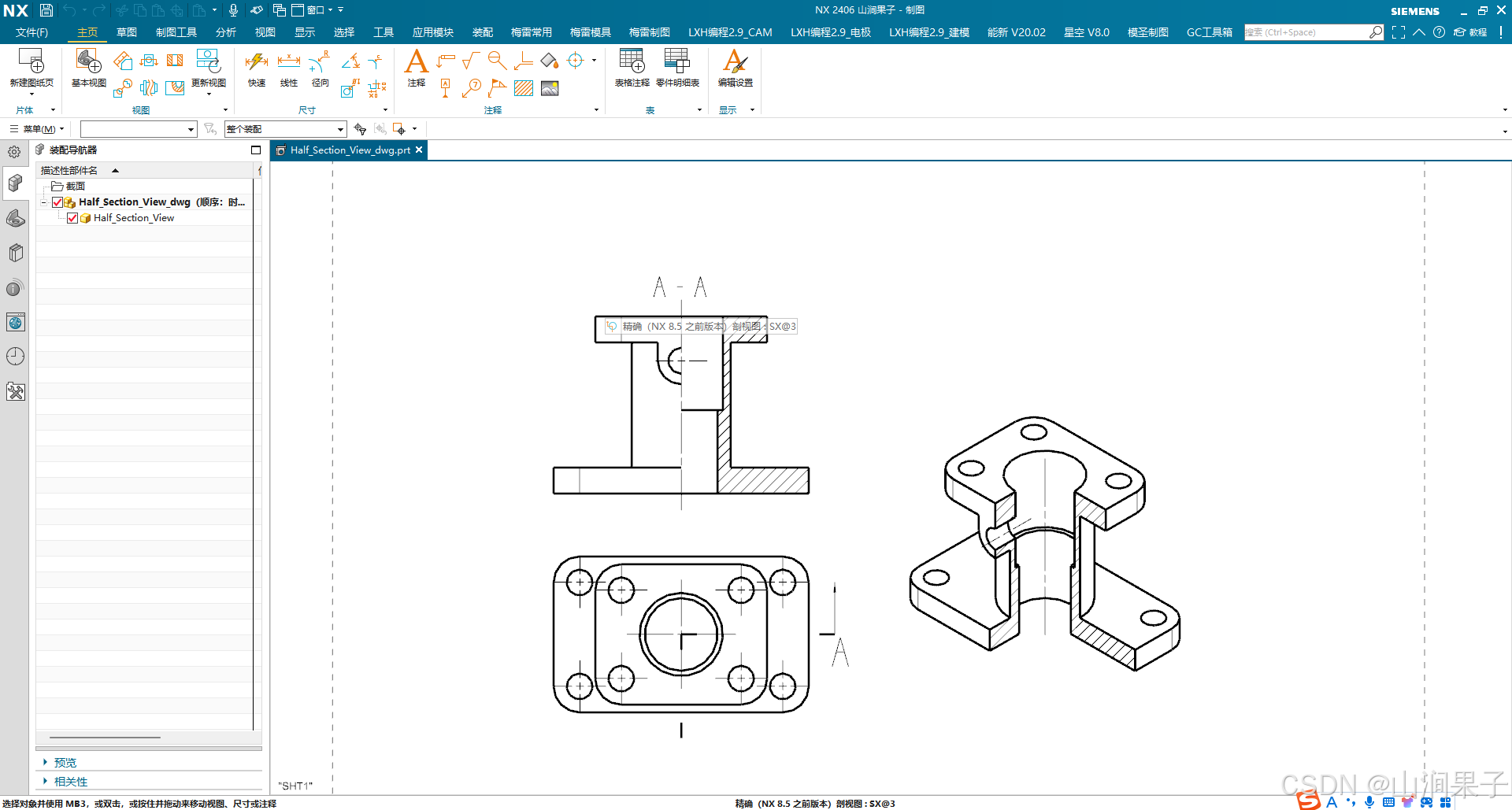Click the help question mark icon
The image size is (1512, 810).
click(x=1439, y=32)
